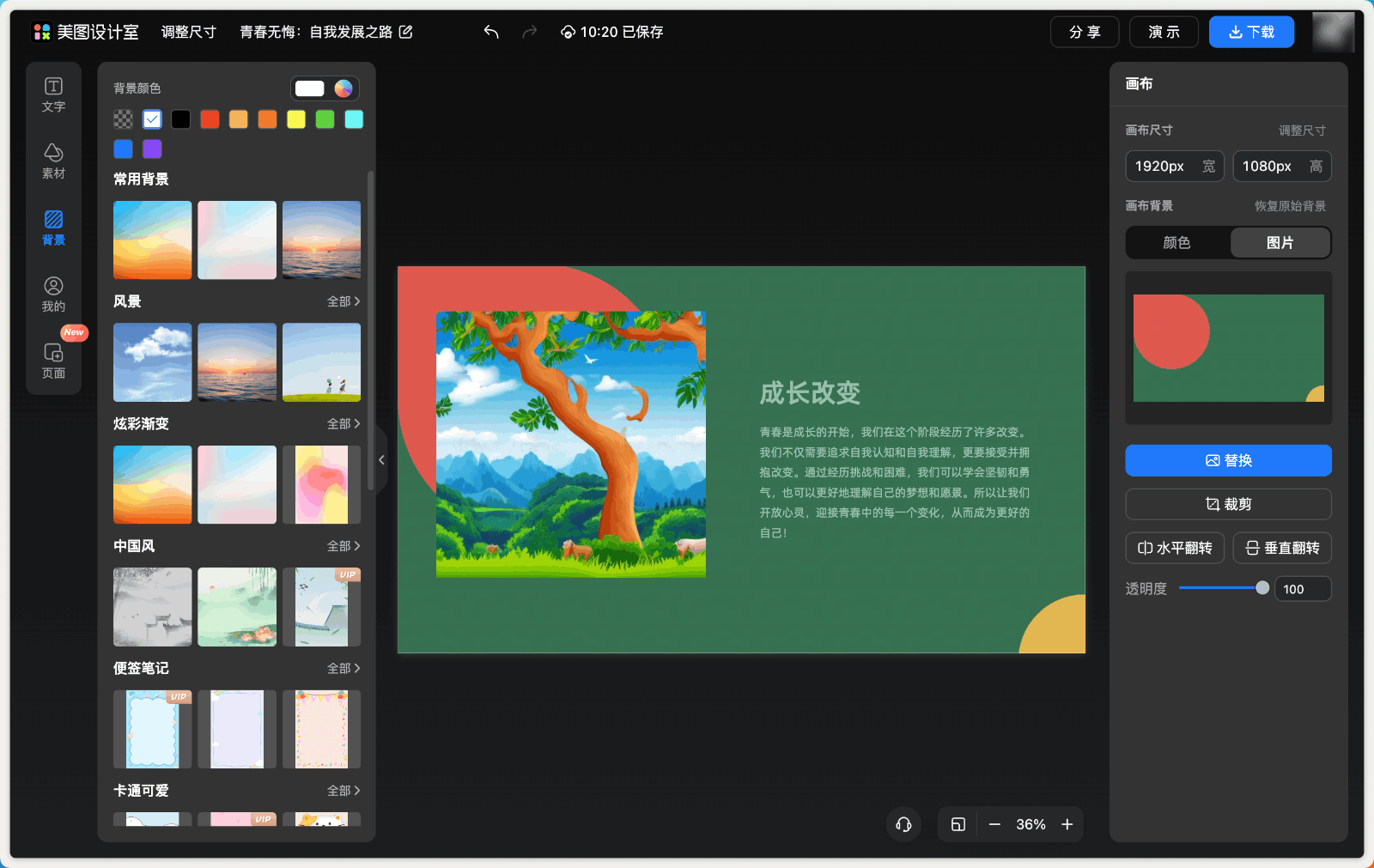Switch to the 页面 (Pages) panel
1374x868 pixels.
53,361
